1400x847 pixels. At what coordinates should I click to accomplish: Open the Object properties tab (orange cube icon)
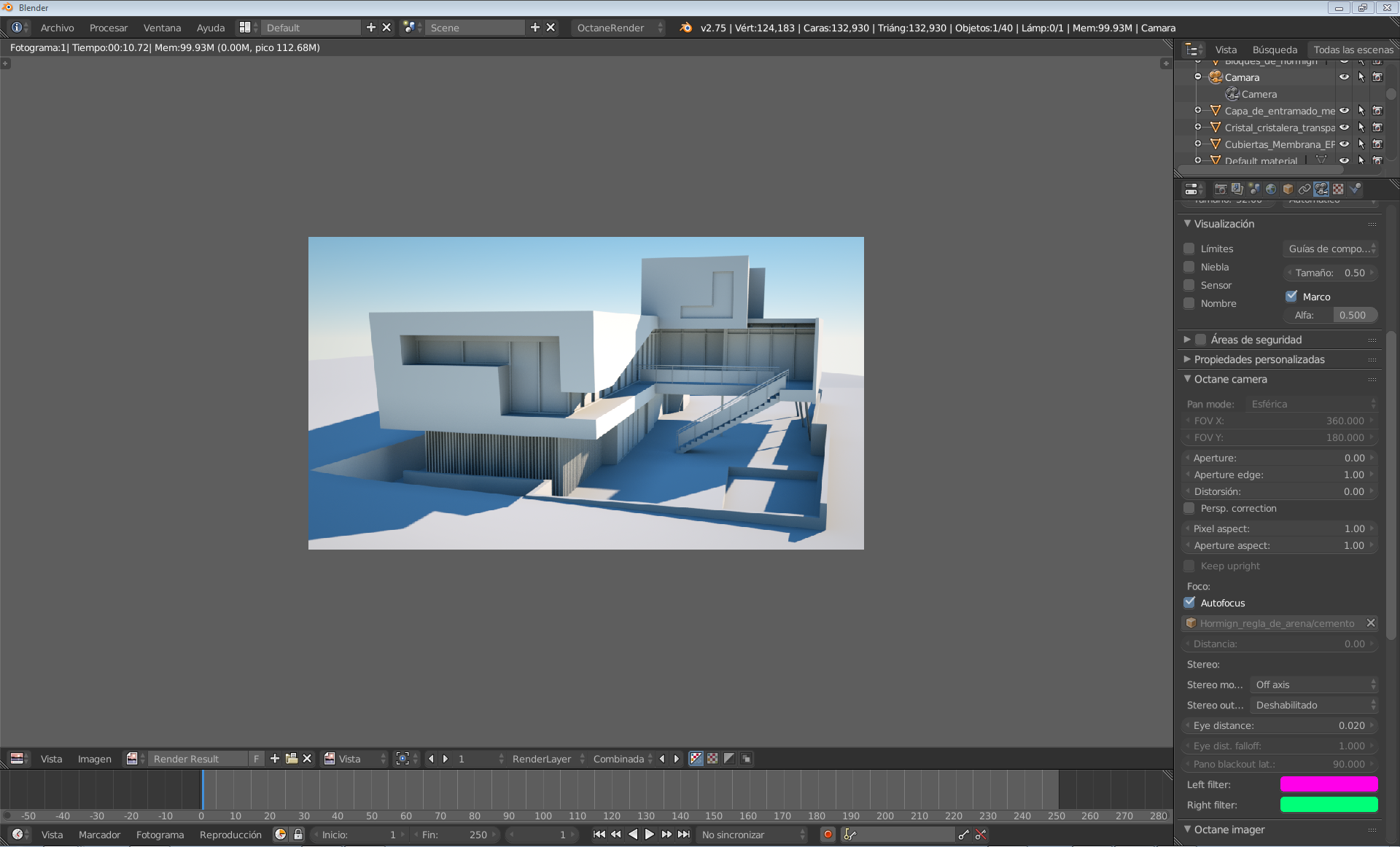[x=1288, y=189]
